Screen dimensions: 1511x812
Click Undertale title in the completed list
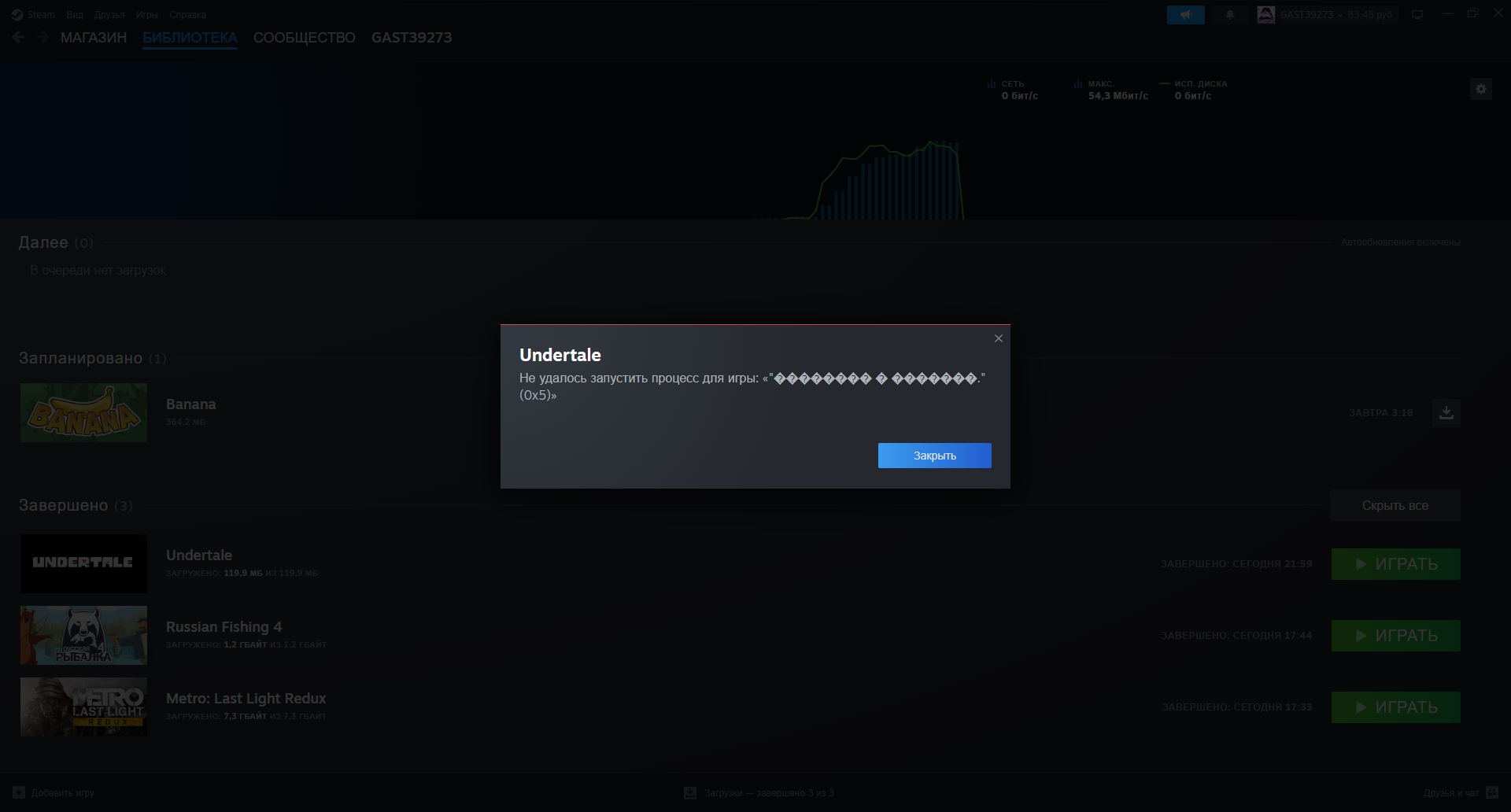pyautogui.click(x=199, y=555)
